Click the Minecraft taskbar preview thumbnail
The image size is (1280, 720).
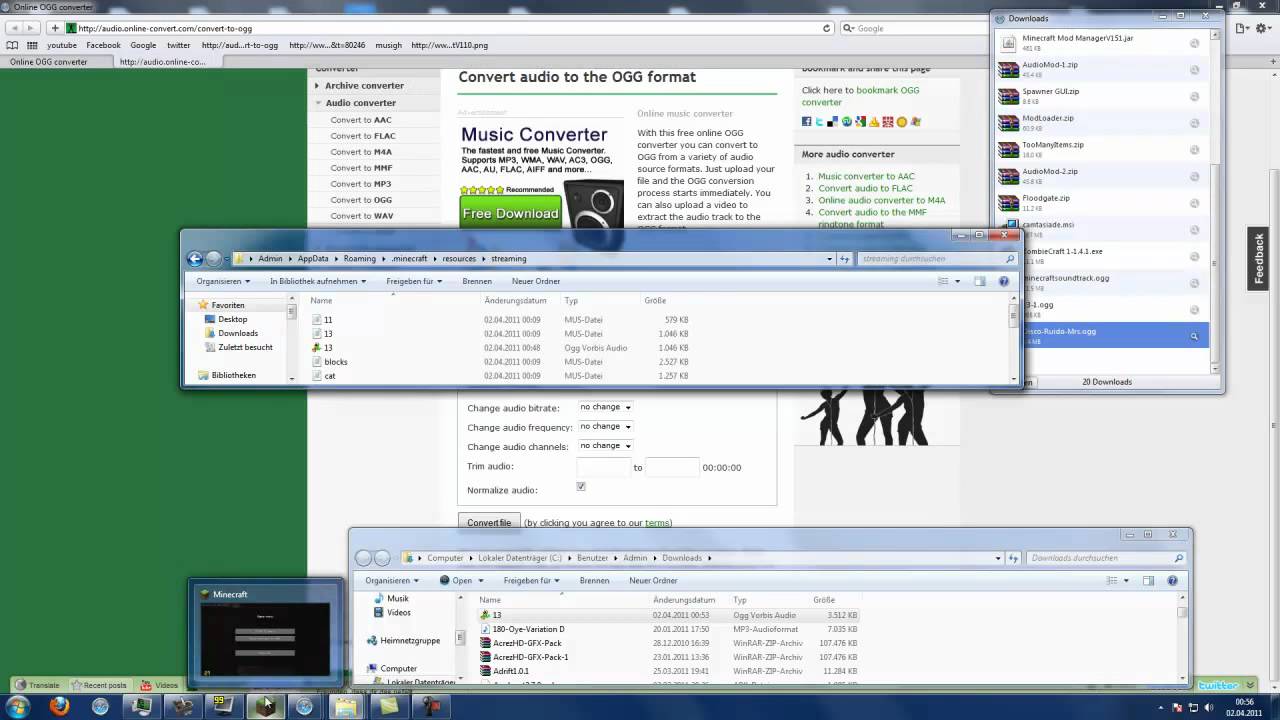[x=265, y=631]
